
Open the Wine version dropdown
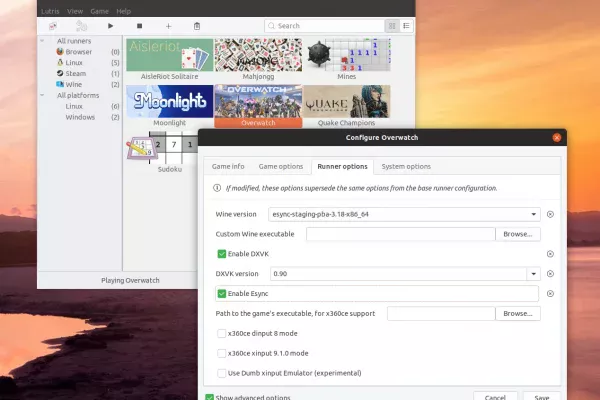click(x=404, y=214)
